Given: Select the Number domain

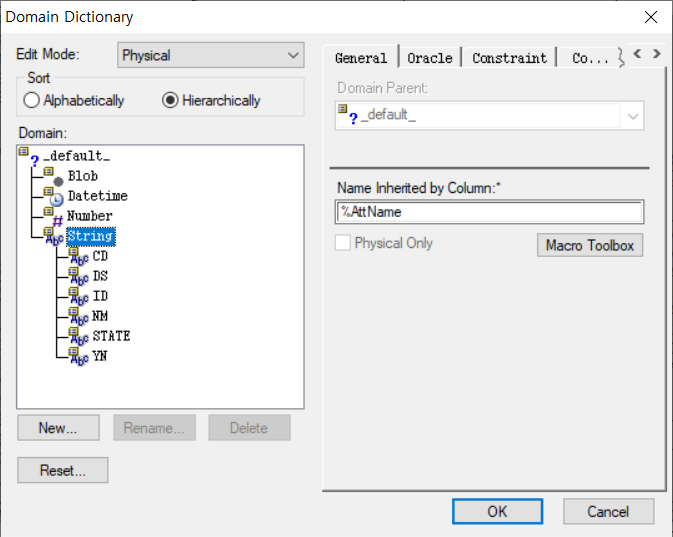Looking at the screenshot, I should pos(90,216).
